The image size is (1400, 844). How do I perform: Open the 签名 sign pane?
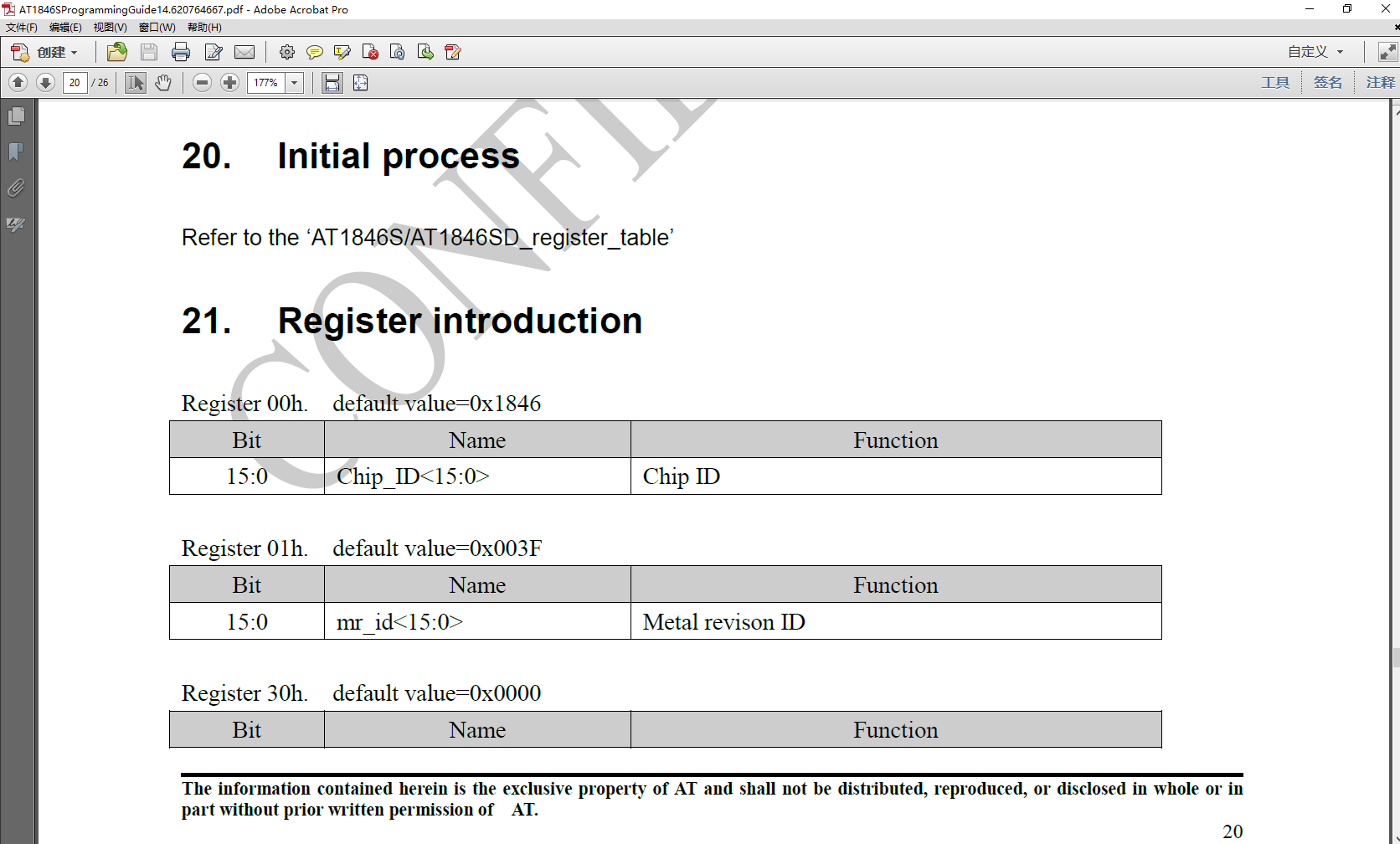click(1328, 82)
